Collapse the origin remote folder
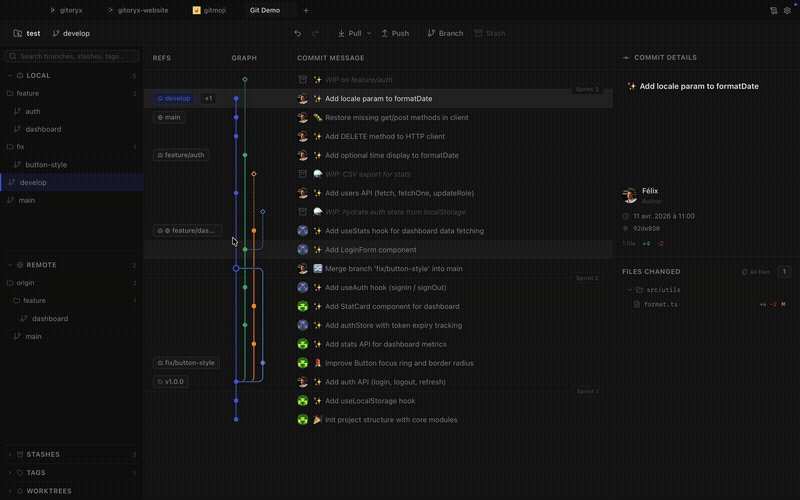 (x=71, y=283)
